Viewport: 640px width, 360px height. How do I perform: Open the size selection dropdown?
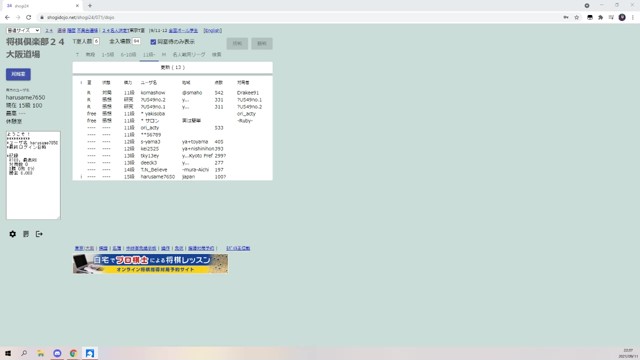(23, 31)
